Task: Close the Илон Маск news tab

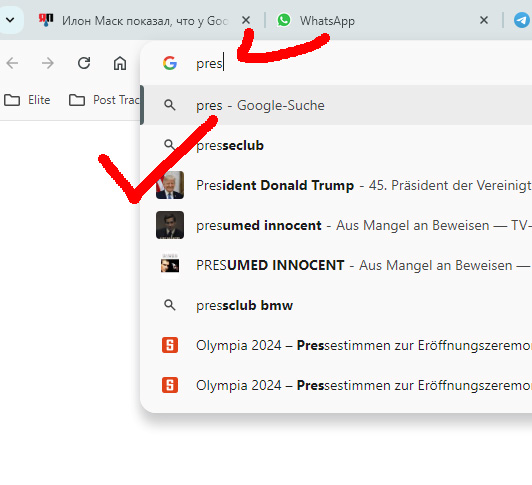Action: (246, 20)
